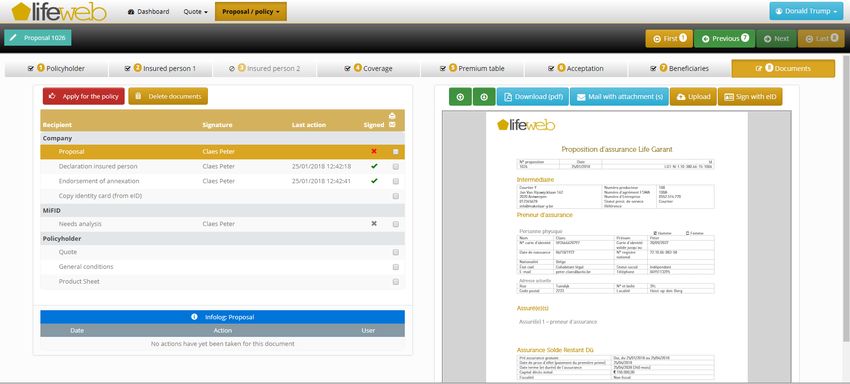This screenshot has height=384, width=850.
Task: Click the Last action column header
Action: (x=309, y=125)
